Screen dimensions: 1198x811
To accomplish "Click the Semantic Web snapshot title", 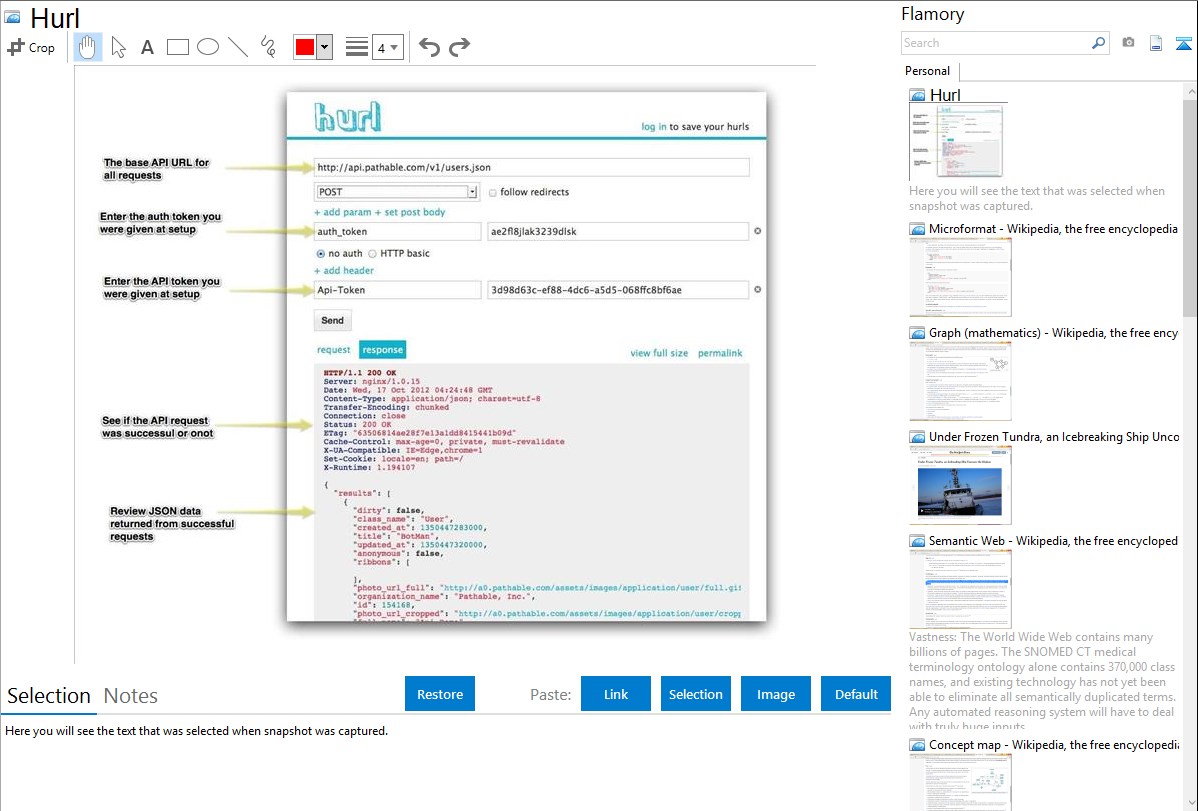I will (x=1053, y=540).
